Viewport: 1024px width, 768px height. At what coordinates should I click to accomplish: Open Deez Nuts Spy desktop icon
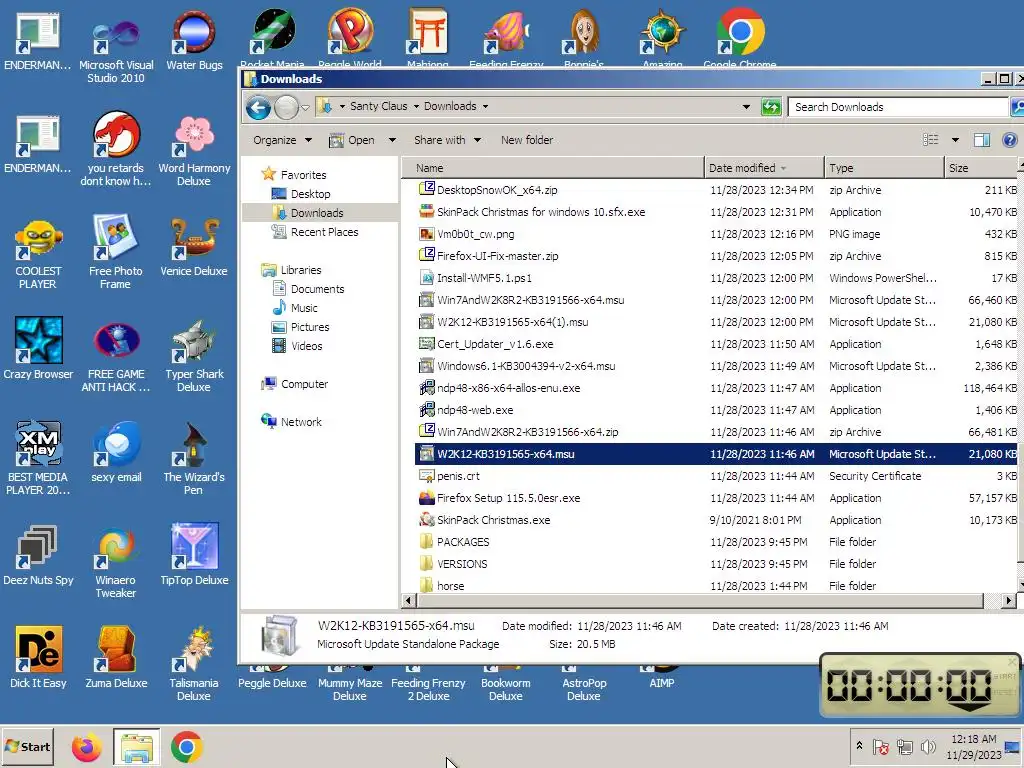(x=38, y=555)
